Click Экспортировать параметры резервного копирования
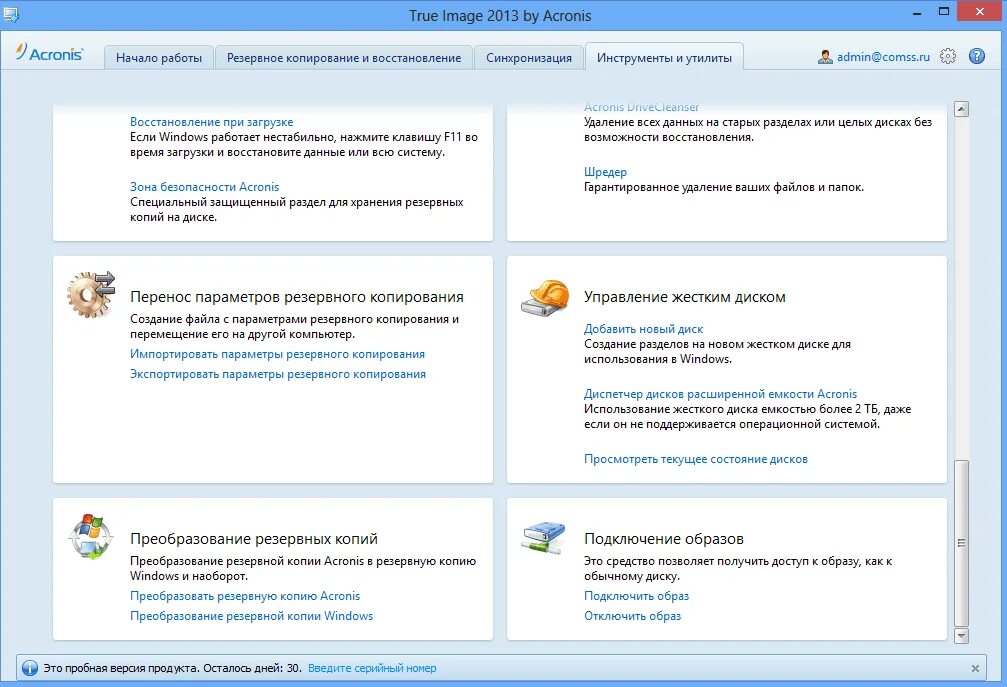 [x=277, y=374]
